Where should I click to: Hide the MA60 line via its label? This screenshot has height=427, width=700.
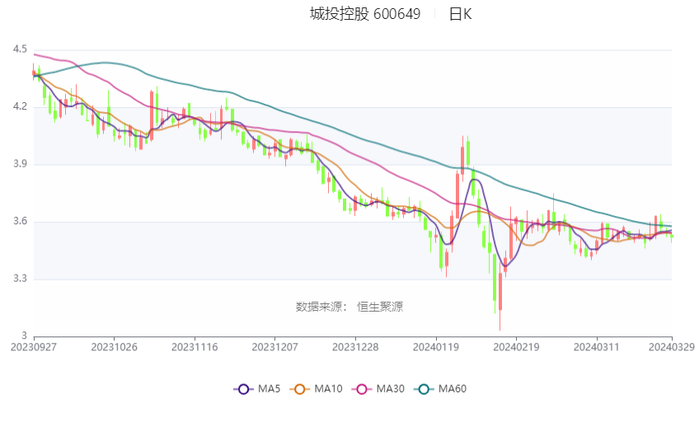[x=454, y=388]
